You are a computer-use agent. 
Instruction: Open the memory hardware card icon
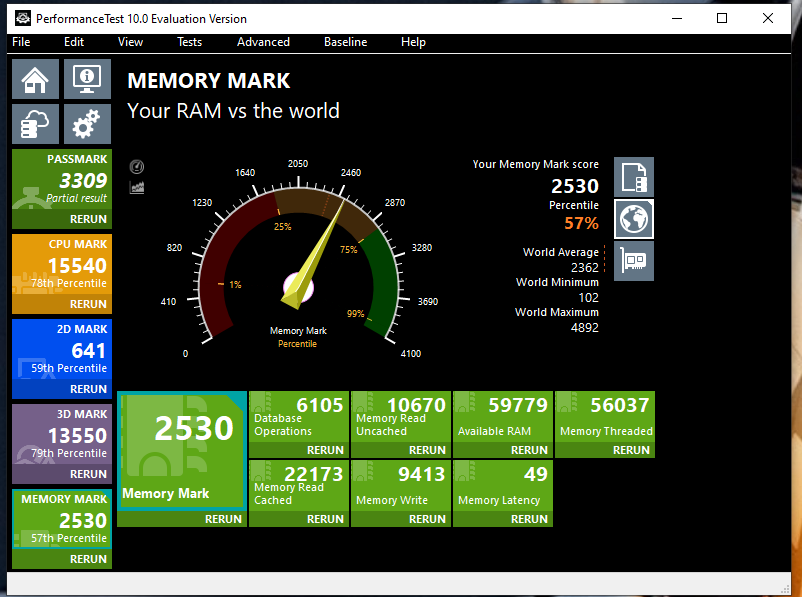pyautogui.click(x=634, y=261)
